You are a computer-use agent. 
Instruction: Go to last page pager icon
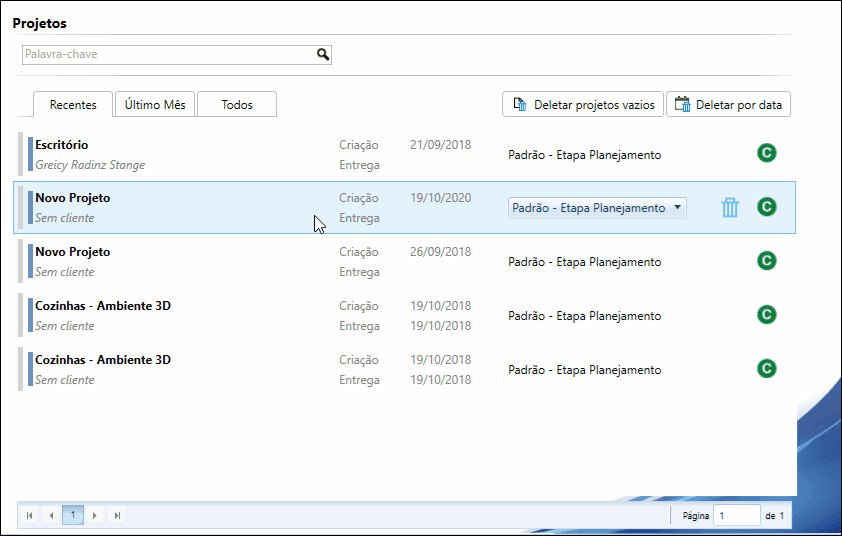point(117,516)
